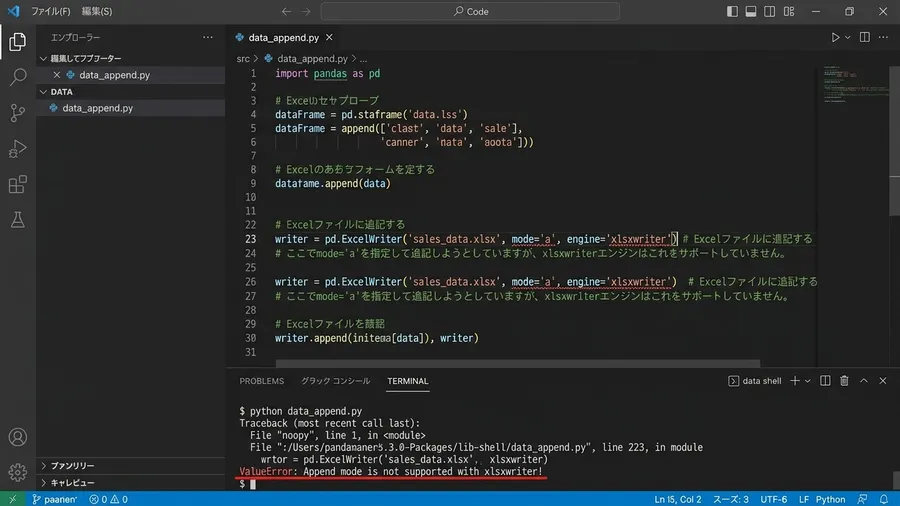Open the customize layout icon
The height and width of the screenshot is (506, 900).
[x=789, y=11]
